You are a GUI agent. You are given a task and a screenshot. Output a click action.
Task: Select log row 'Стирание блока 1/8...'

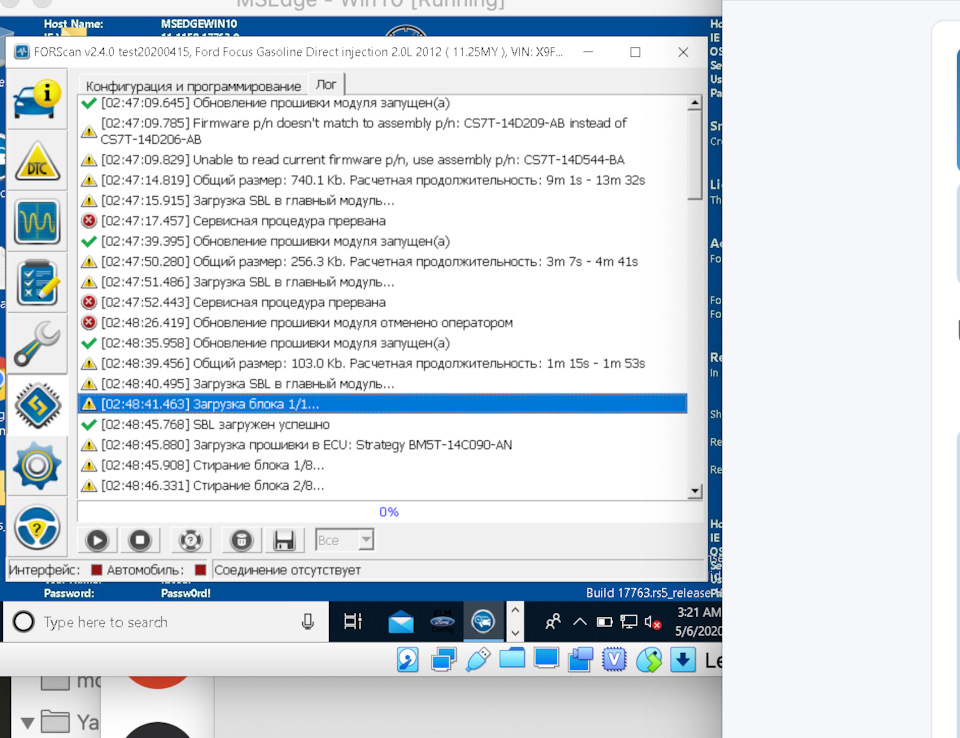[383, 465]
